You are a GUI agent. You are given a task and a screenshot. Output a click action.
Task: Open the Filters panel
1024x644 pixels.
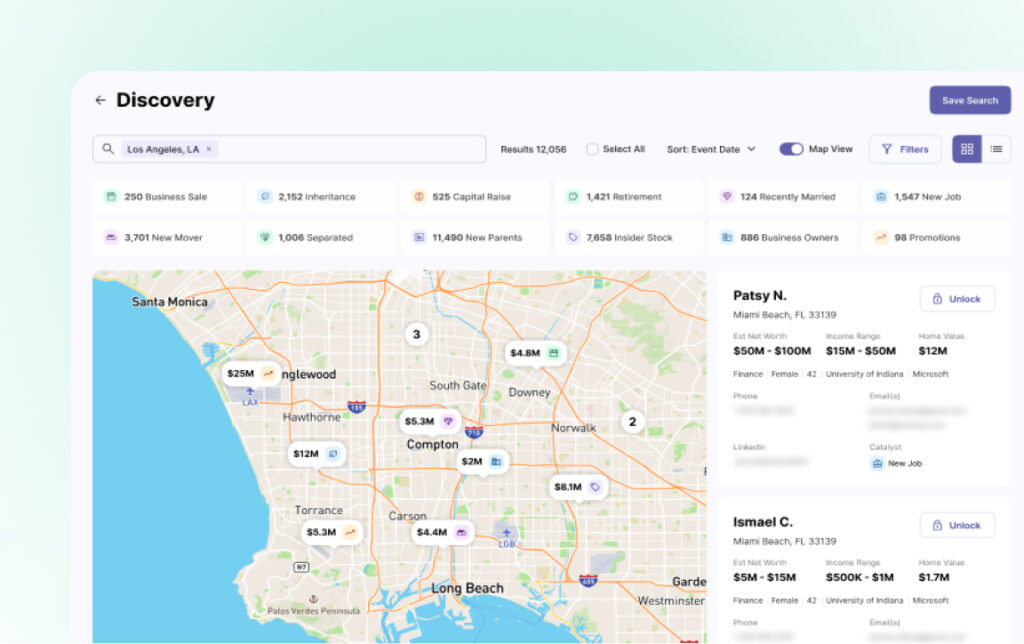(904, 149)
